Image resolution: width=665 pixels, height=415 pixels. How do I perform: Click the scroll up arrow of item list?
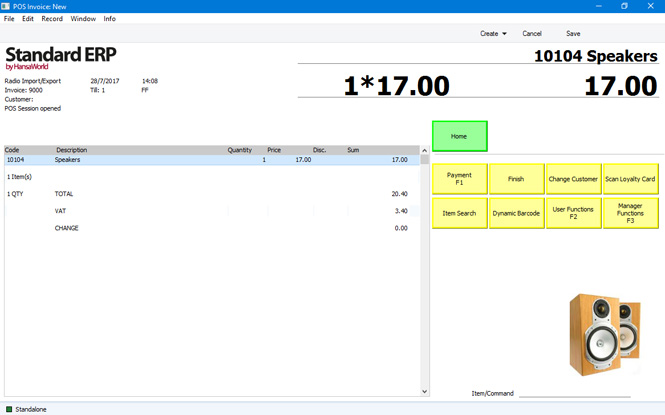click(x=425, y=150)
